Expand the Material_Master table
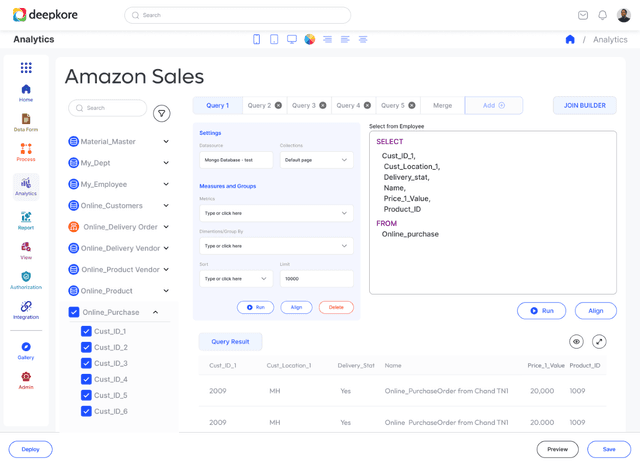 (x=166, y=142)
